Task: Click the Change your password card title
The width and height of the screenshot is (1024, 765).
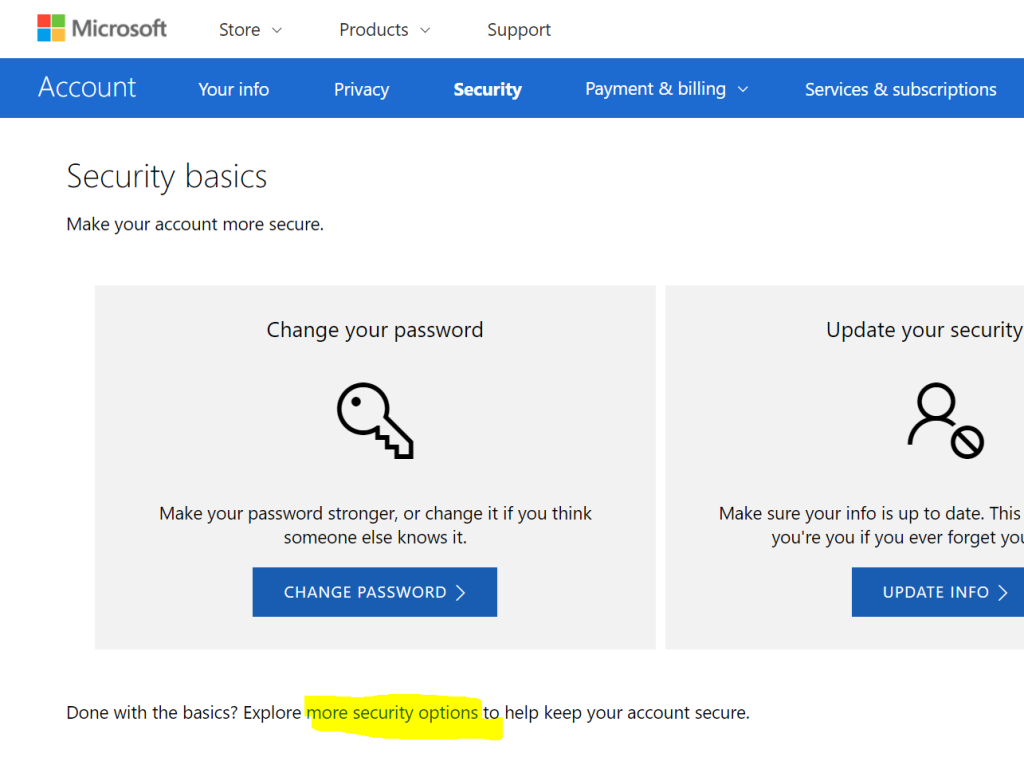Action: coord(375,330)
